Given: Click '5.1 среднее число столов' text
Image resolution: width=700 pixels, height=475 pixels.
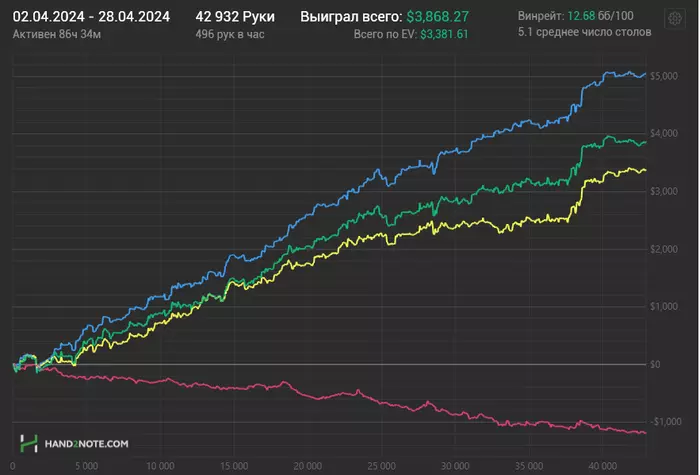Looking at the screenshot, I should 584,32.
